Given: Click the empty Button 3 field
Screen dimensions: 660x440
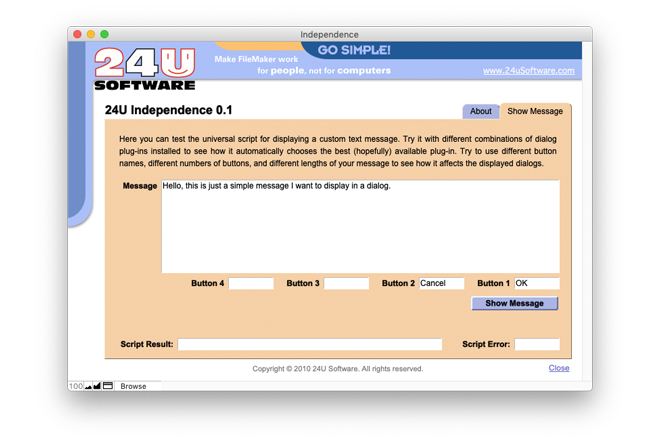Looking at the screenshot, I should pos(346,284).
